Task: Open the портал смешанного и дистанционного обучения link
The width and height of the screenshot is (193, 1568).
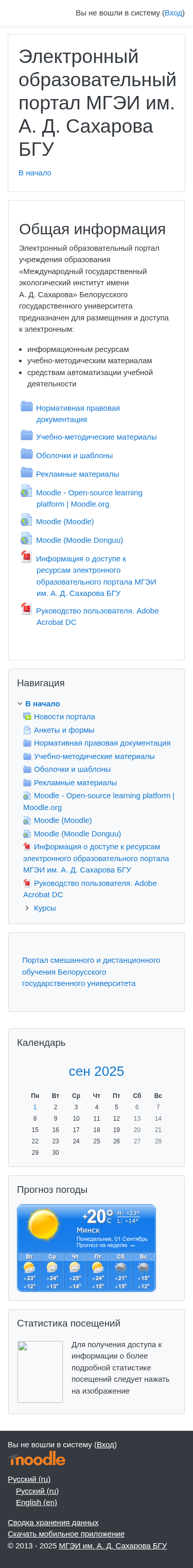Action: point(91,972)
